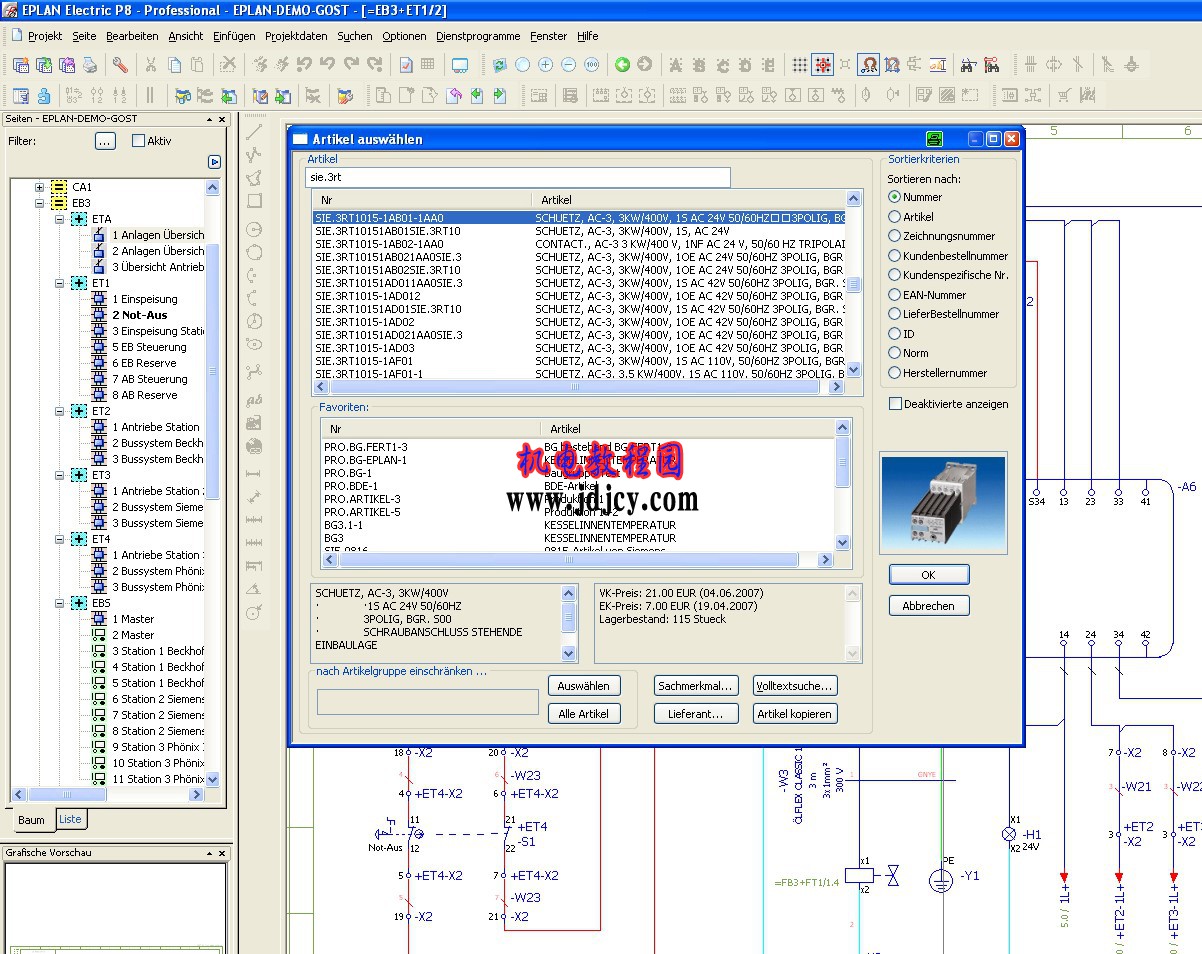The image size is (1202, 954).
Task: Select the Artikel sort radio button
Action: (x=895, y=217)
